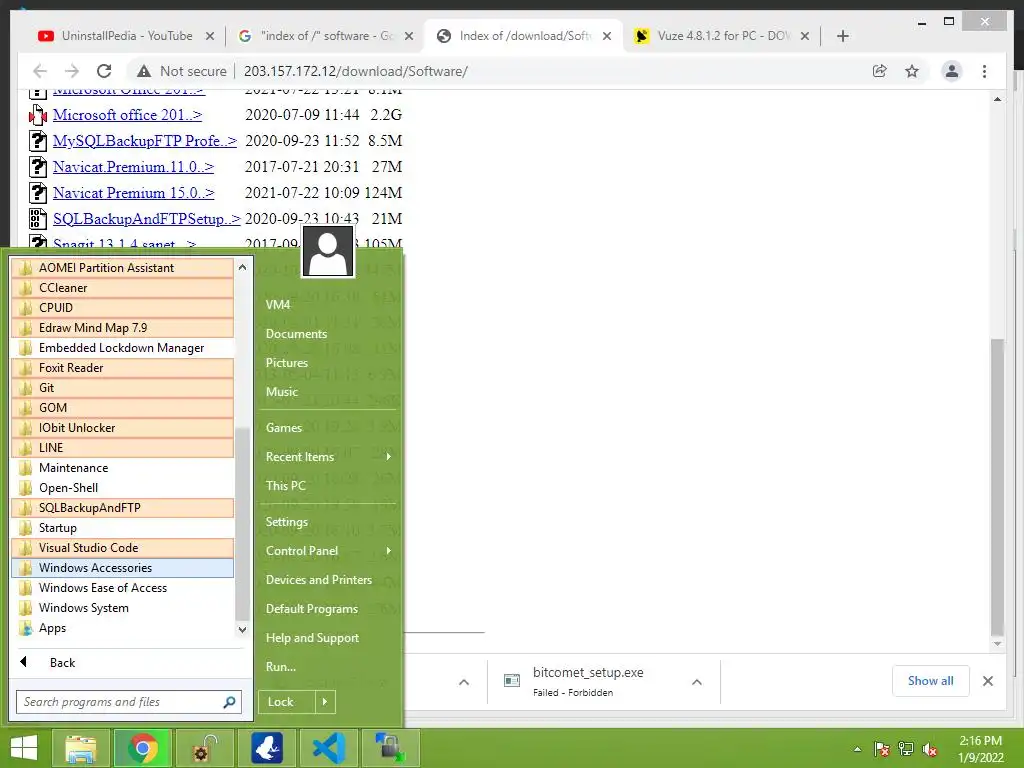Go back with the browser back arrow
The height and width of the screenshot is (768, 1024).
(x=40, y=71)
